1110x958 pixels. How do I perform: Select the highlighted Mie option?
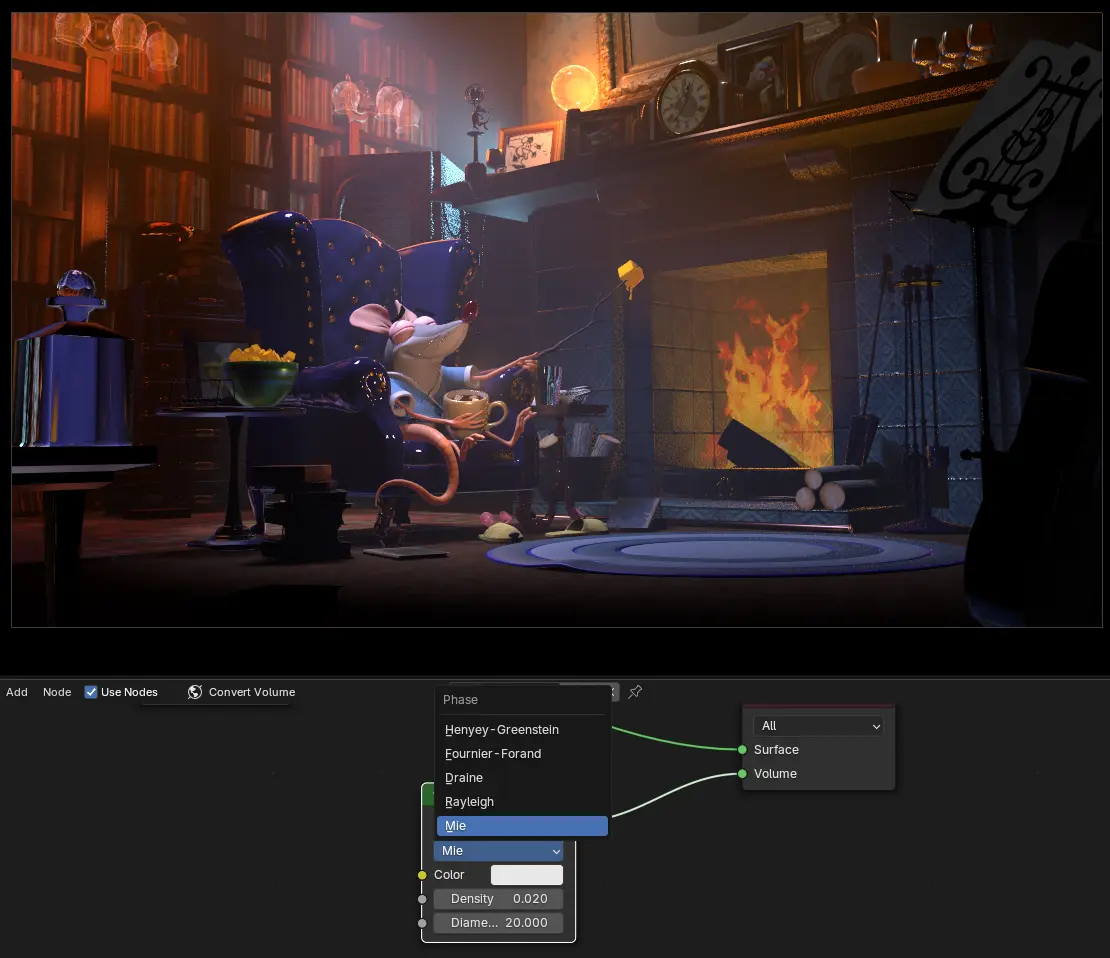click(522, 826)
